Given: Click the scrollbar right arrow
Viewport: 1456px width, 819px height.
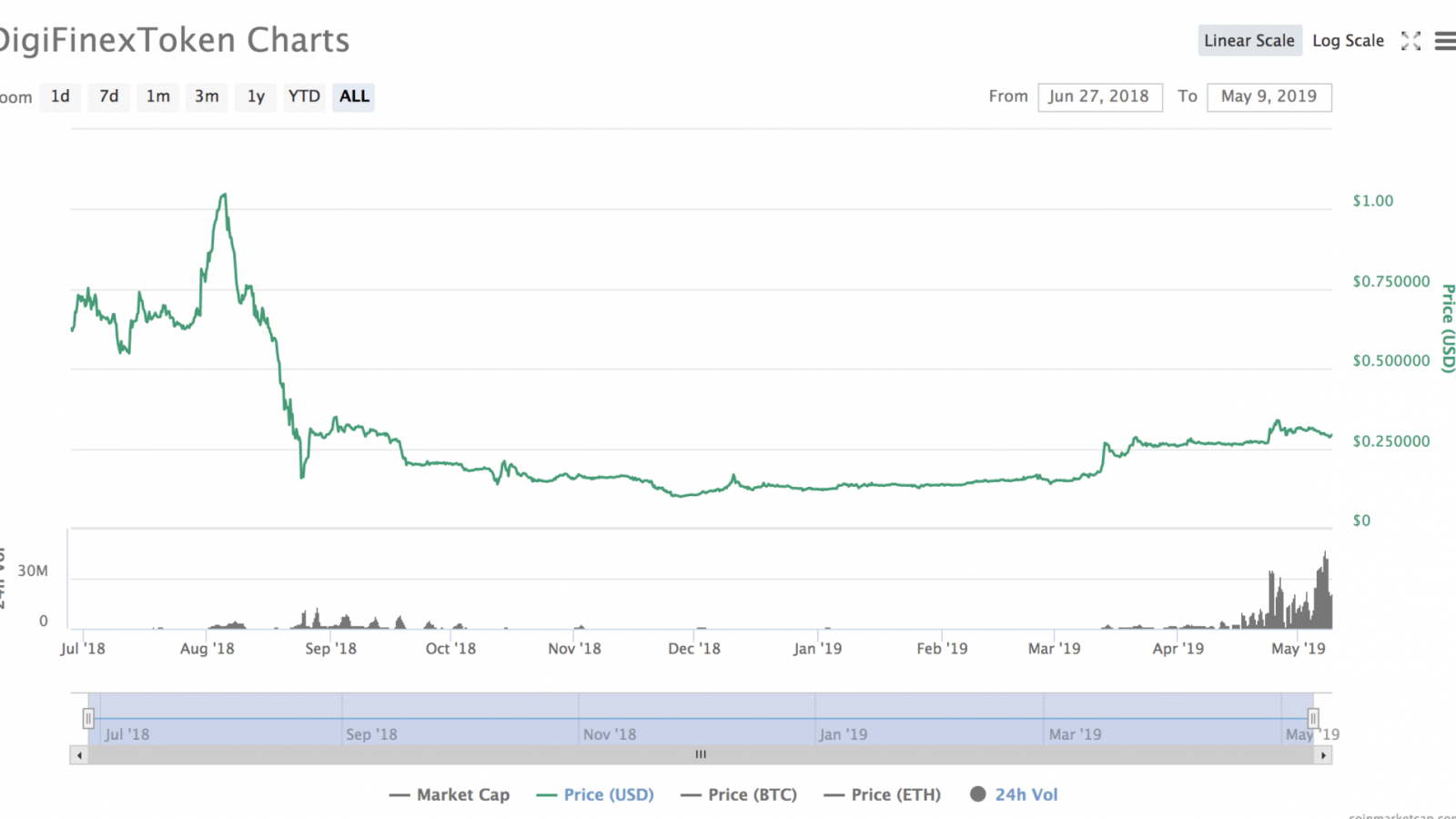Looking at the screenshot, I should [1323, 755].
